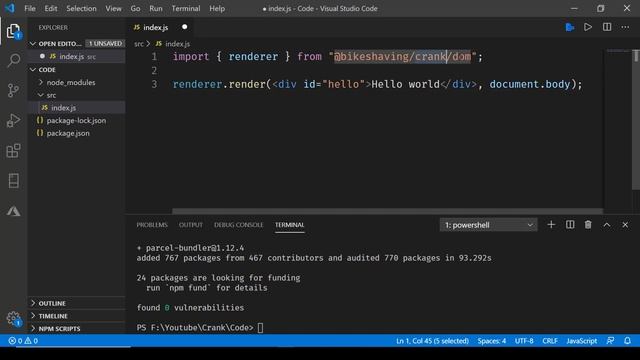Viewport: 640px width, 360px height.
Task: Switch to the Debug Console tab
Action: pyautogui.click(x=238, y=225)
